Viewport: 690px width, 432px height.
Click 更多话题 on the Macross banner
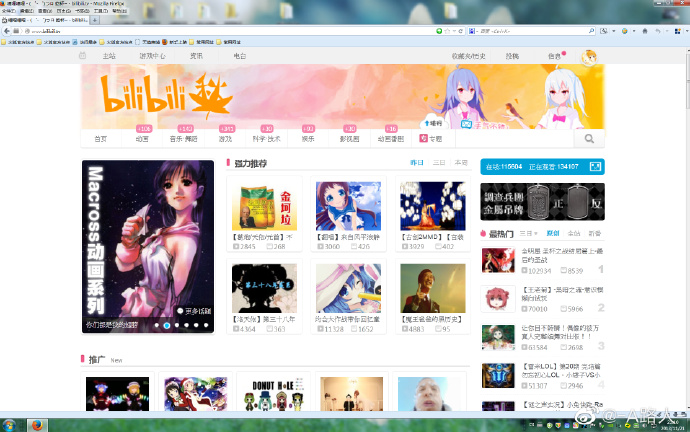tap(194, 311)
